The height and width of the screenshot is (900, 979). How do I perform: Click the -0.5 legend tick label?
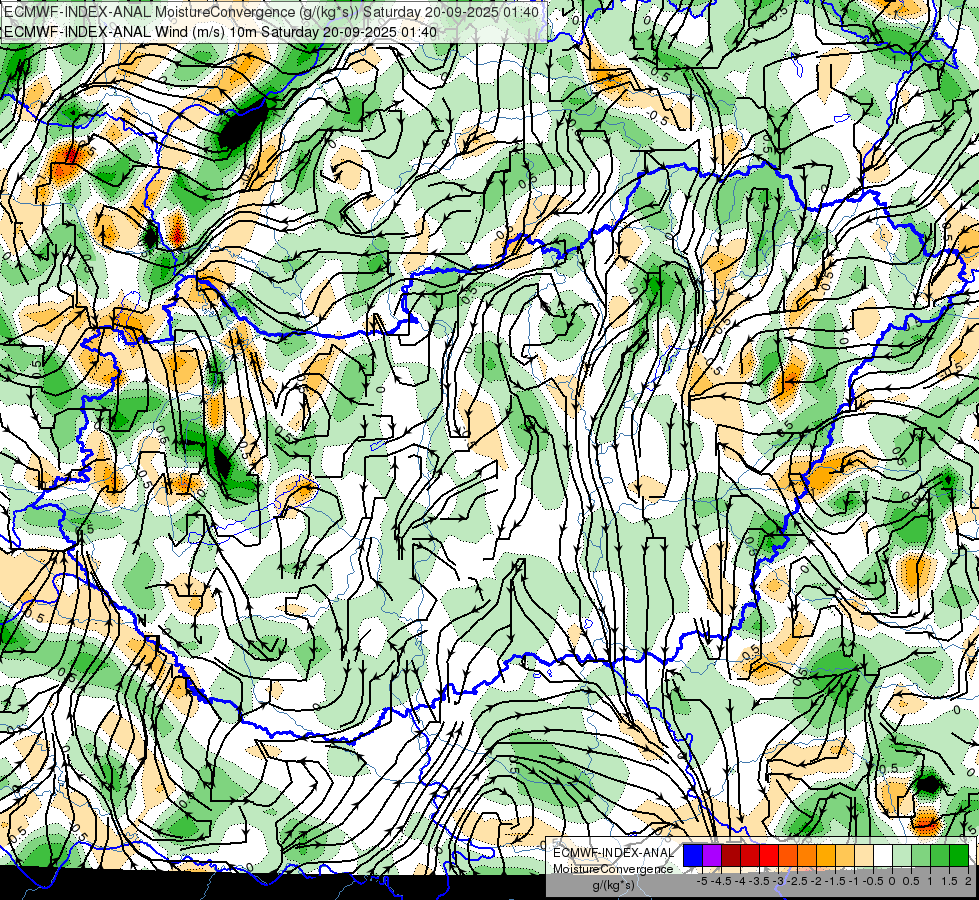(873, 881)
